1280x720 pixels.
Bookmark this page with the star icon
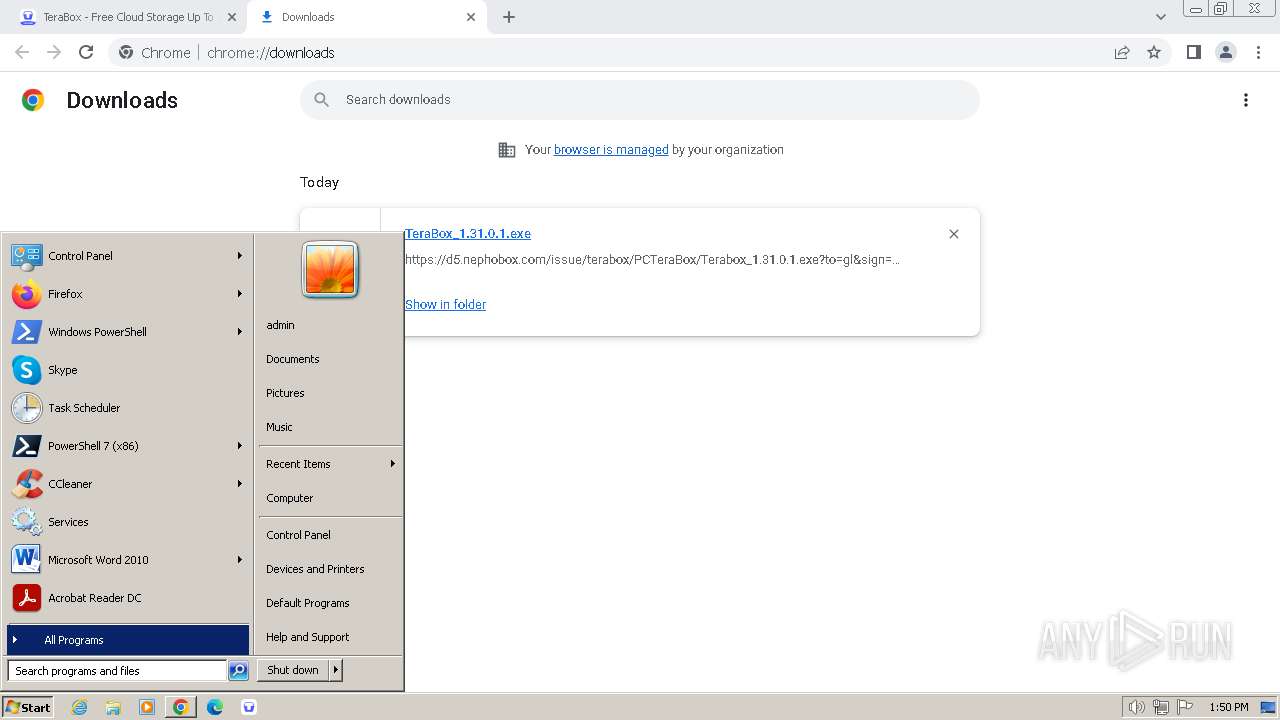[x=1154, y=52]
